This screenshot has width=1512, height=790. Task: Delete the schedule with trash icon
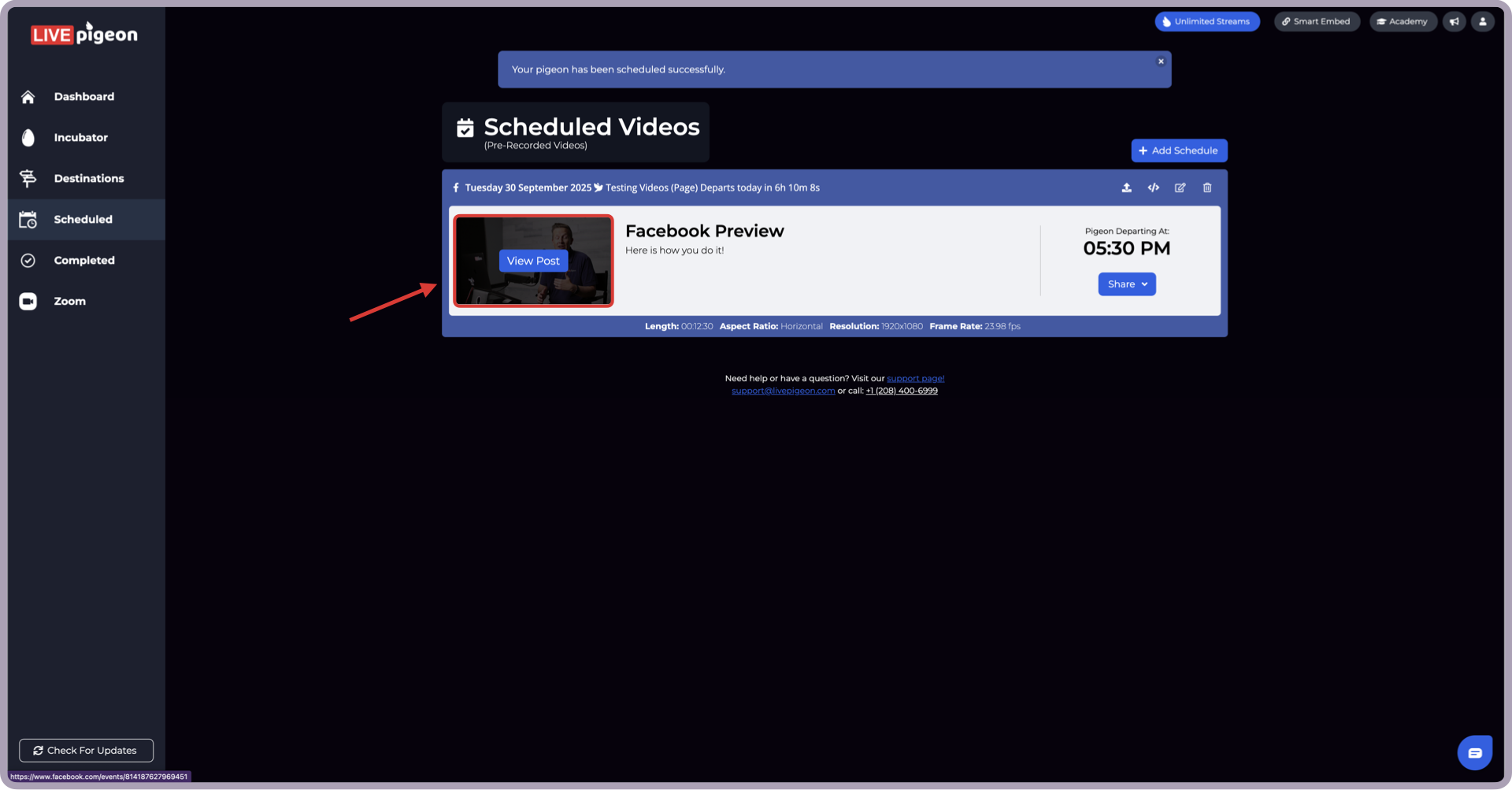click(1207, 188)
